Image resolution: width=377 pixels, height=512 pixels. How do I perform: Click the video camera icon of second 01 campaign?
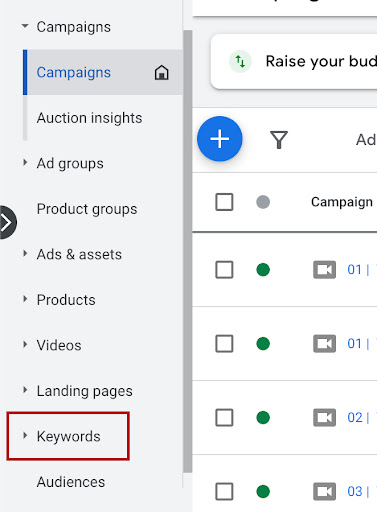(x=324, y=343)
